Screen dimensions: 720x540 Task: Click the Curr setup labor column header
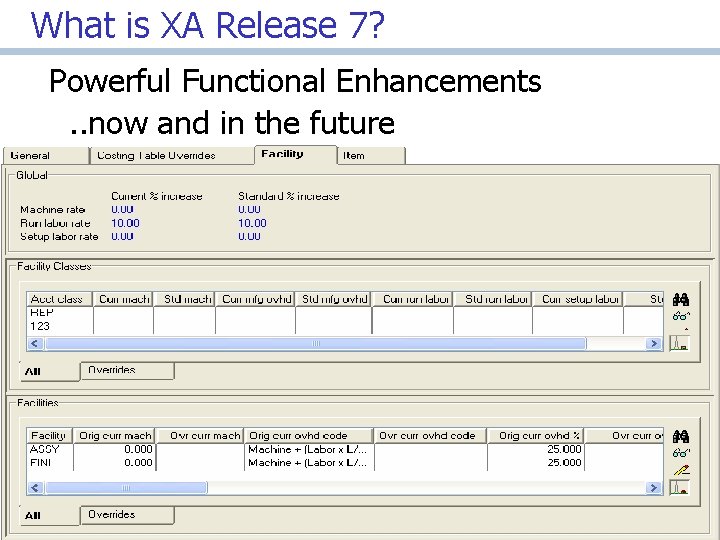pos(578,299)
